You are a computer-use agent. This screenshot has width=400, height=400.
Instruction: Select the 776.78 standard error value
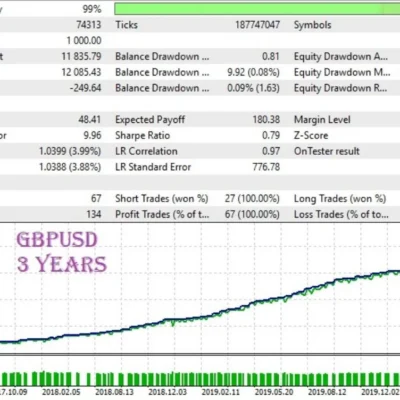tap(266, 167)
